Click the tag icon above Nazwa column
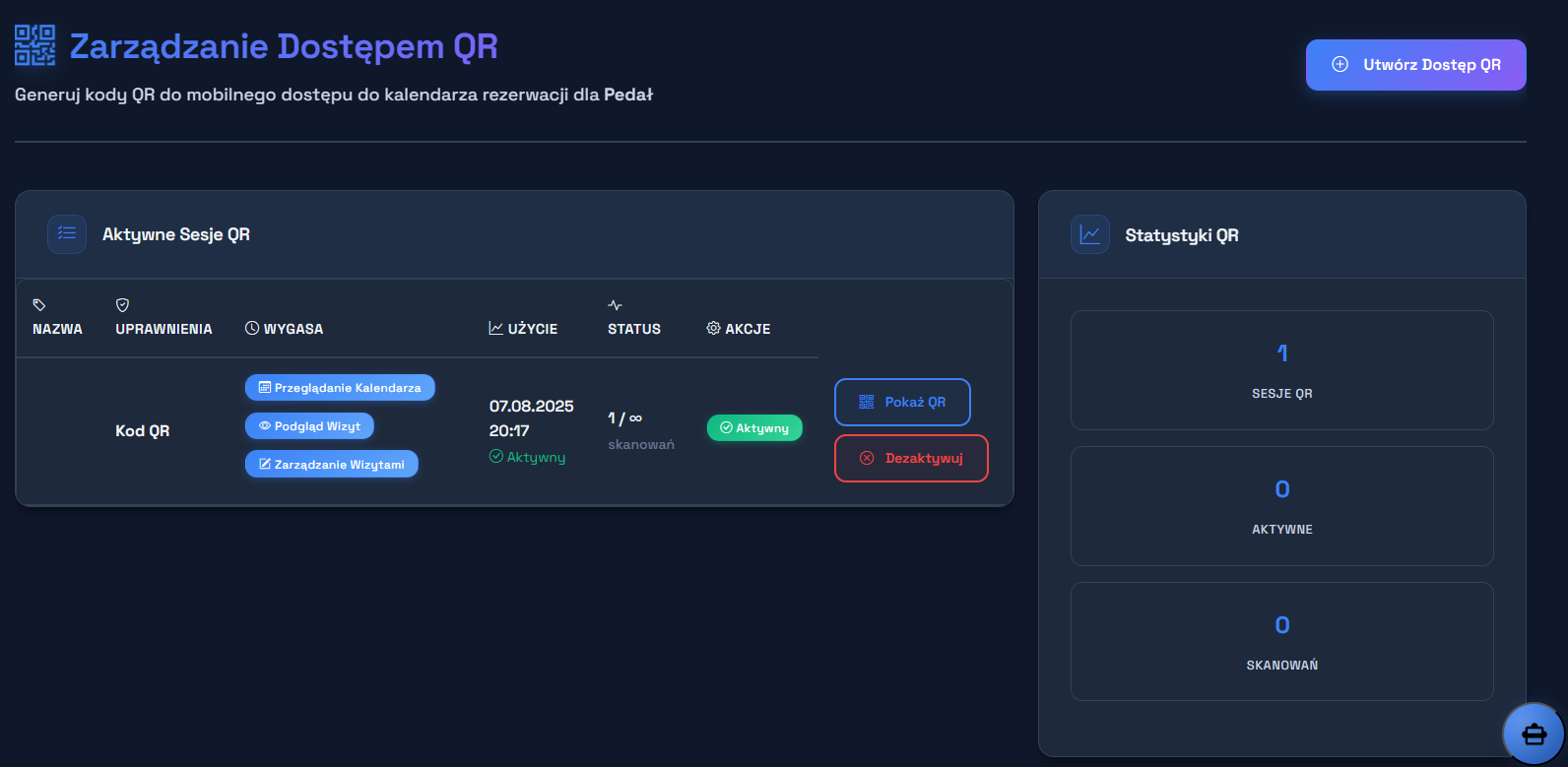This screenshot has height=767, width=1568. click(x=39, y=305)
